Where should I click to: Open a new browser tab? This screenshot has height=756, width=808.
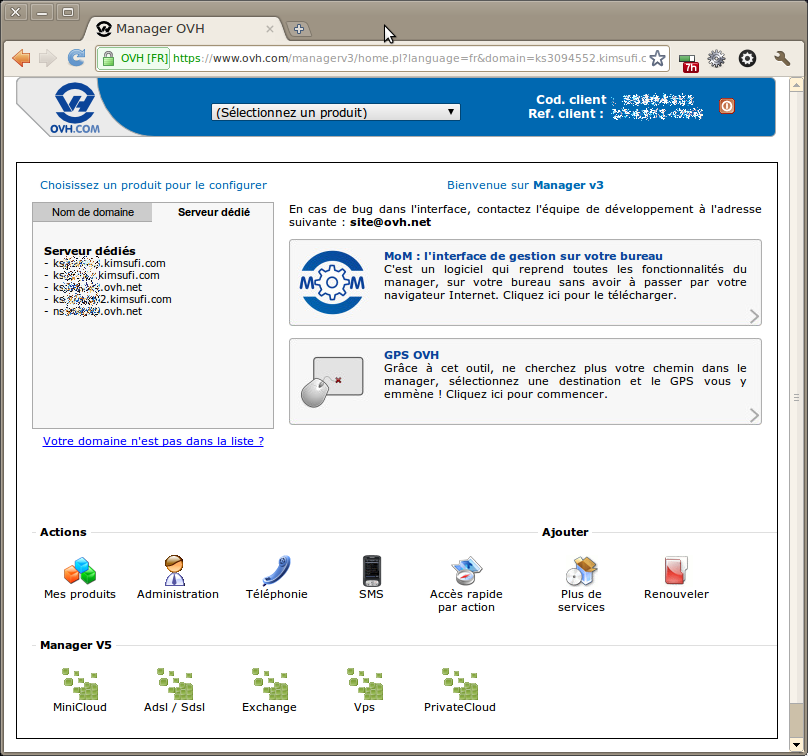pos(298,29)
